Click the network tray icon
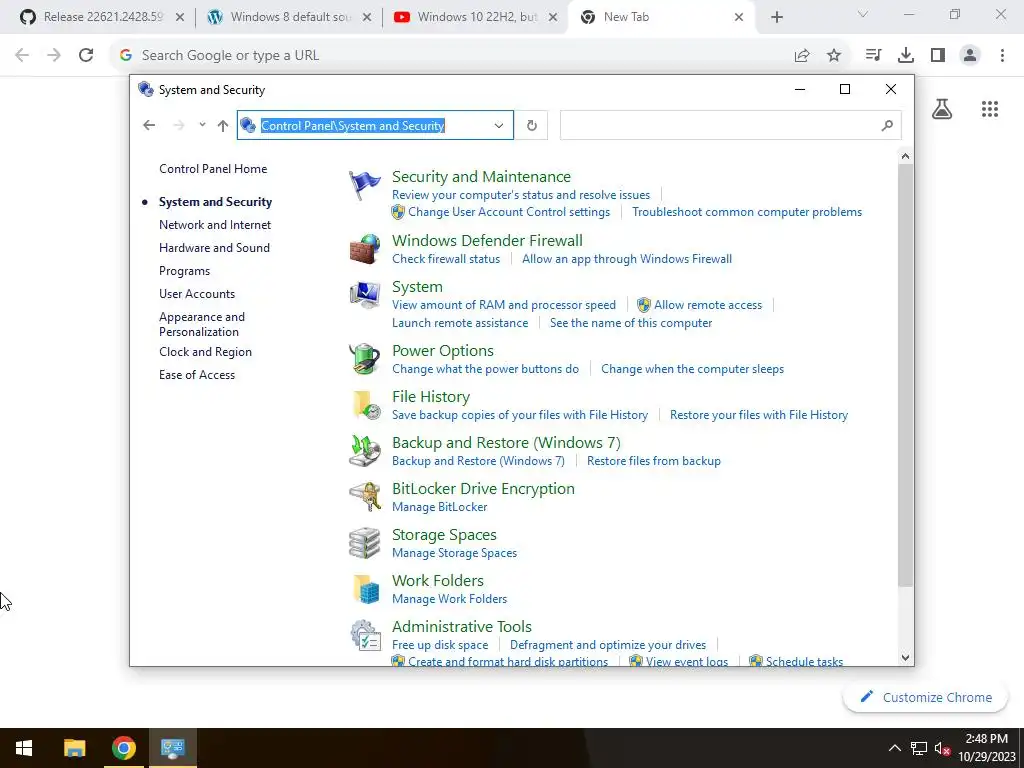 919,748
